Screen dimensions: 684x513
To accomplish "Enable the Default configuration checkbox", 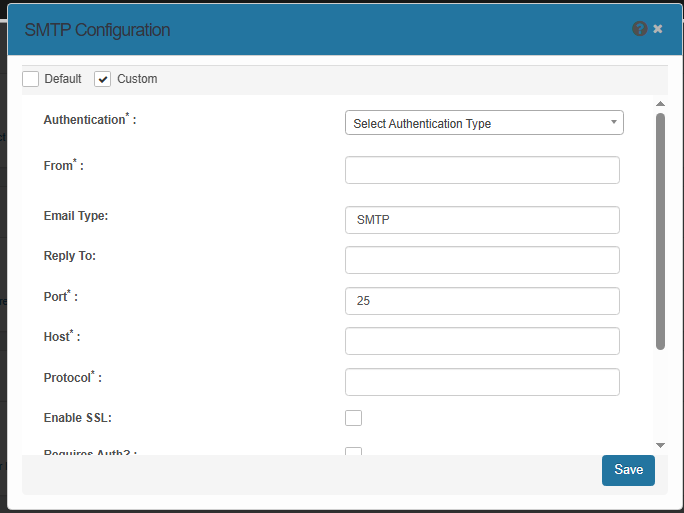I will pyautogui.click(x=31, y=79).
